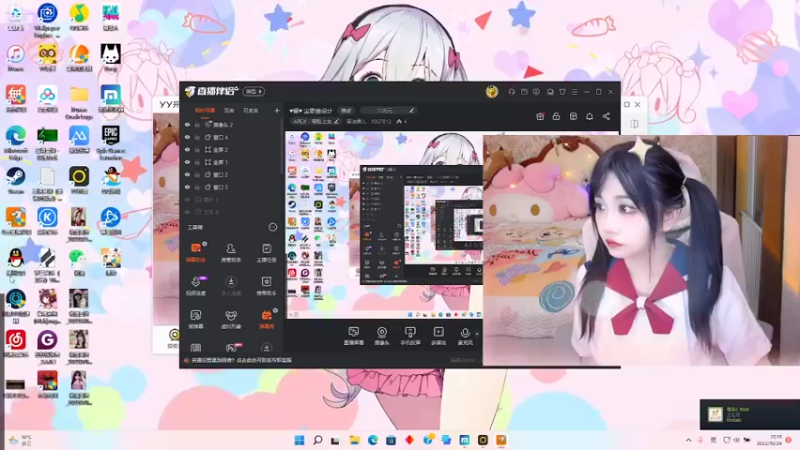Show hidden system tray icons chevron
This screenshot has width=800, height=450.
[688, 440]
